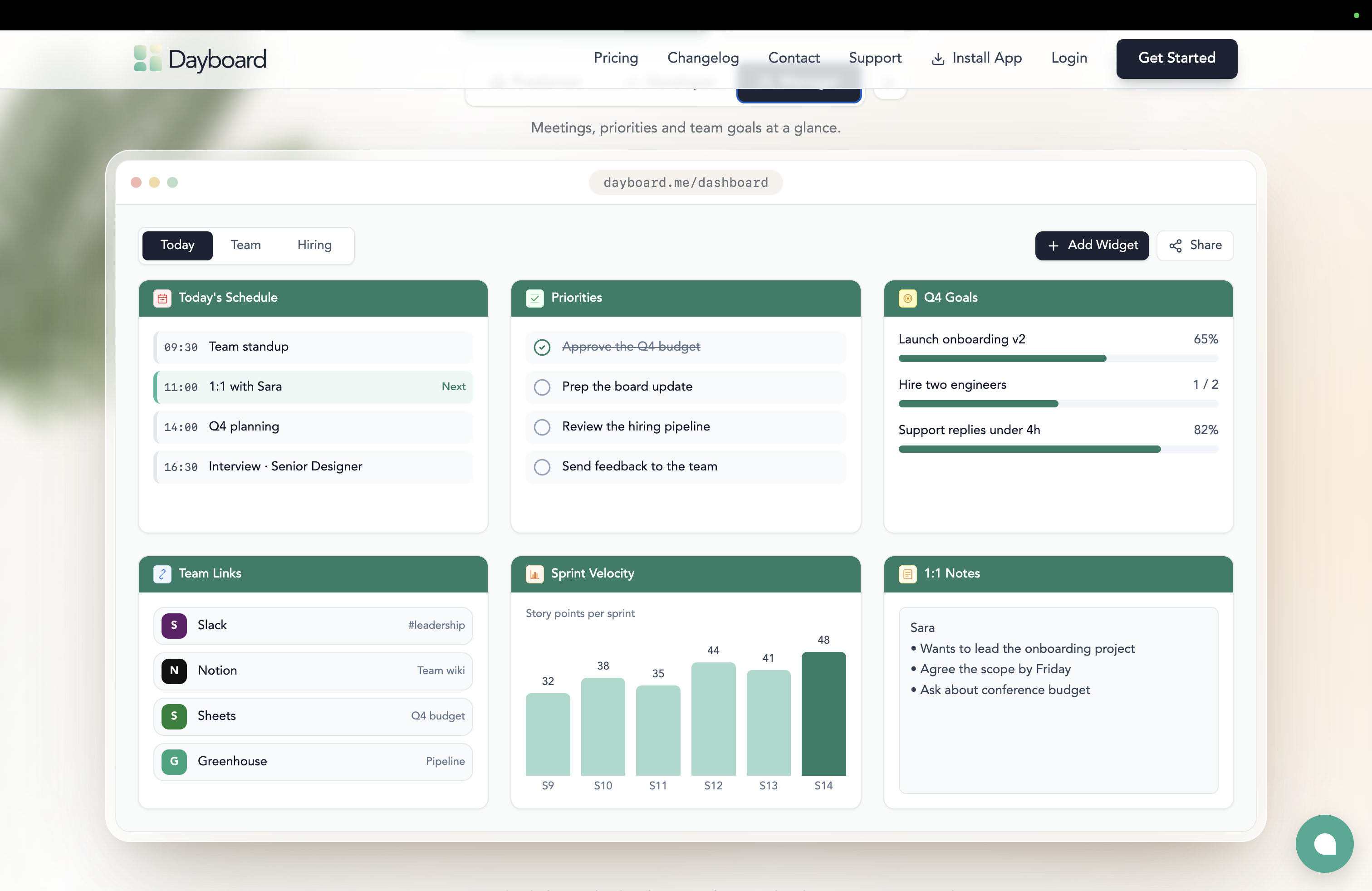Click the black Notion N icon
Screen dimensions: 1372x891
point(174,671)
